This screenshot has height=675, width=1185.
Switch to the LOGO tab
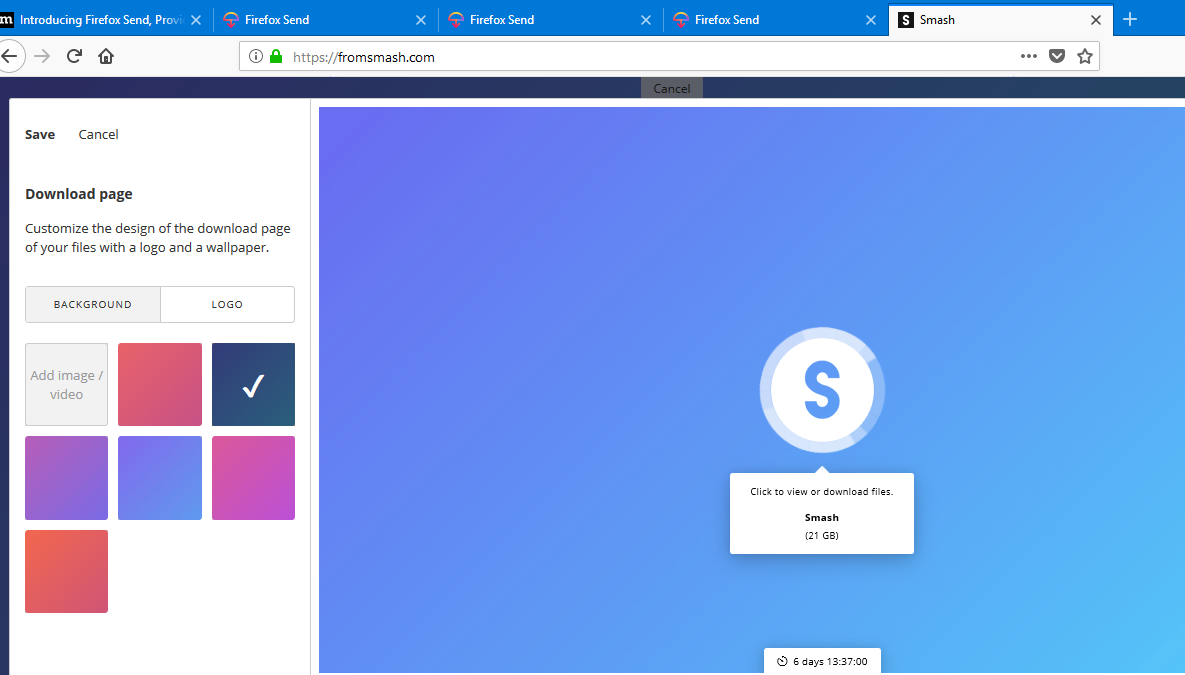coord(227,305)
